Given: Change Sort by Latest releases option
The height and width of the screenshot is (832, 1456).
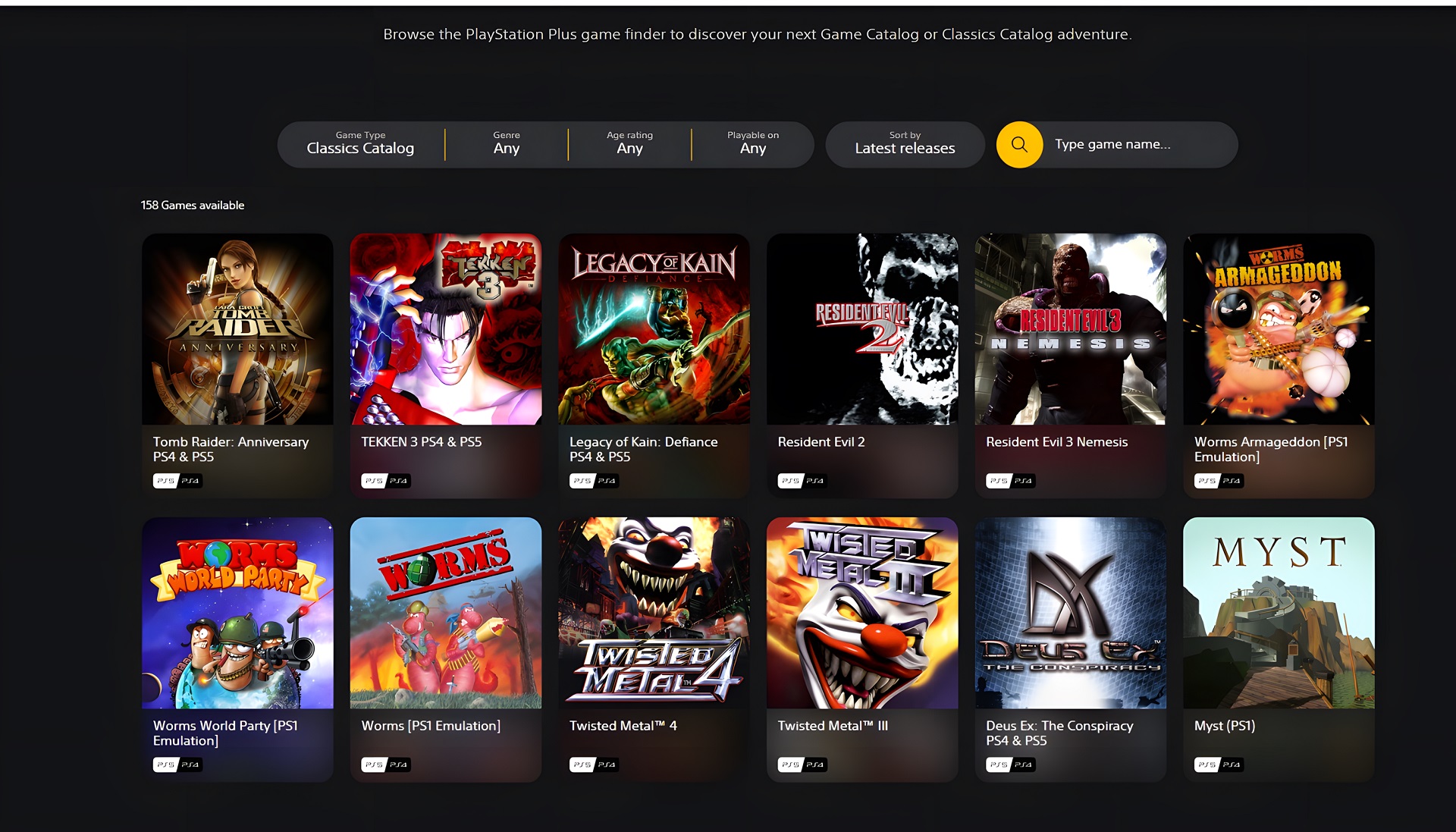Looking at the screenshot, I should pos(905,143).
